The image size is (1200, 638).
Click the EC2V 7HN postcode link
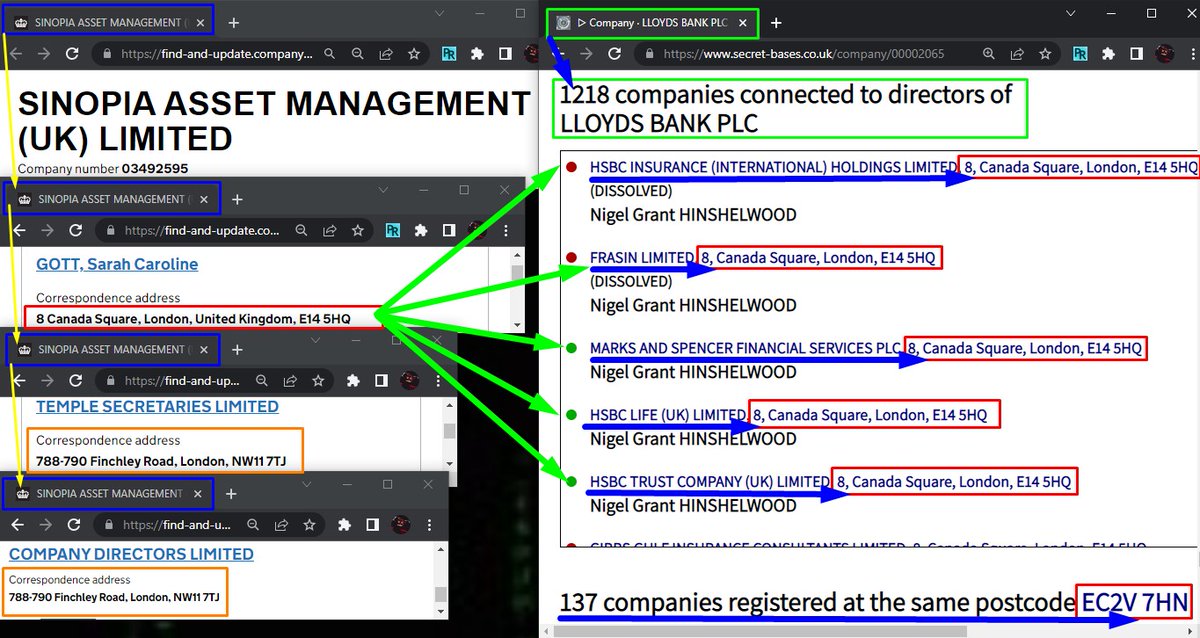tap(1134, 603)
